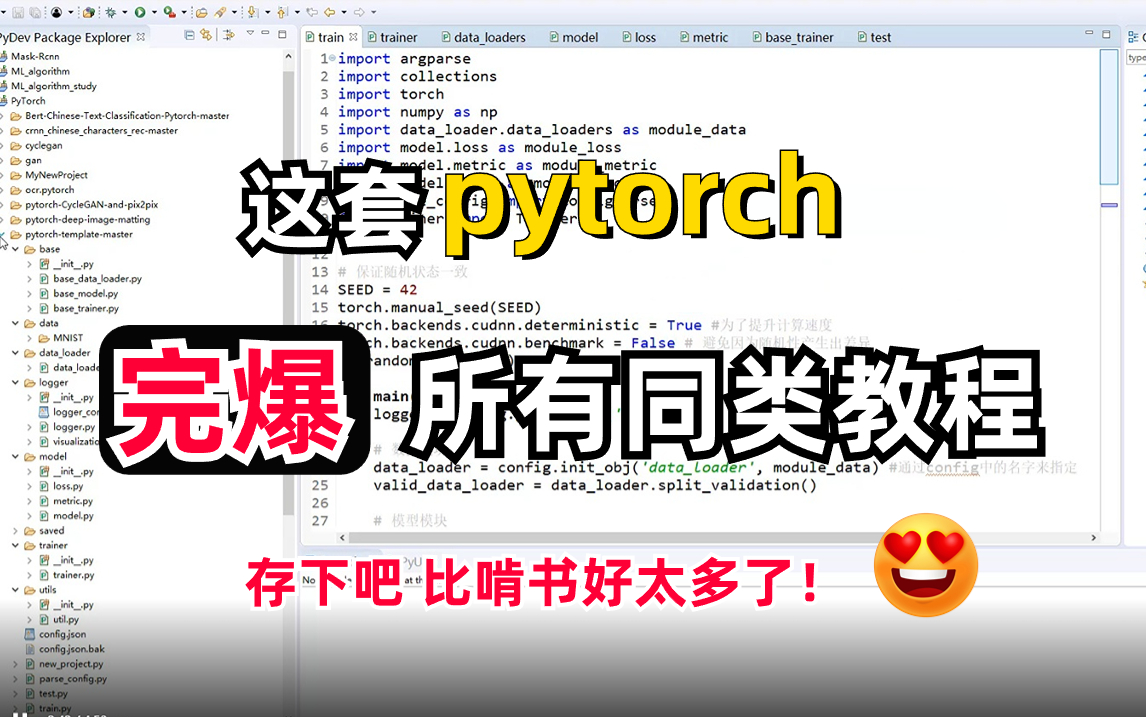Click the open folder toolbar icon
This screenshot has width=1146, height=717.
click(201, 12)
